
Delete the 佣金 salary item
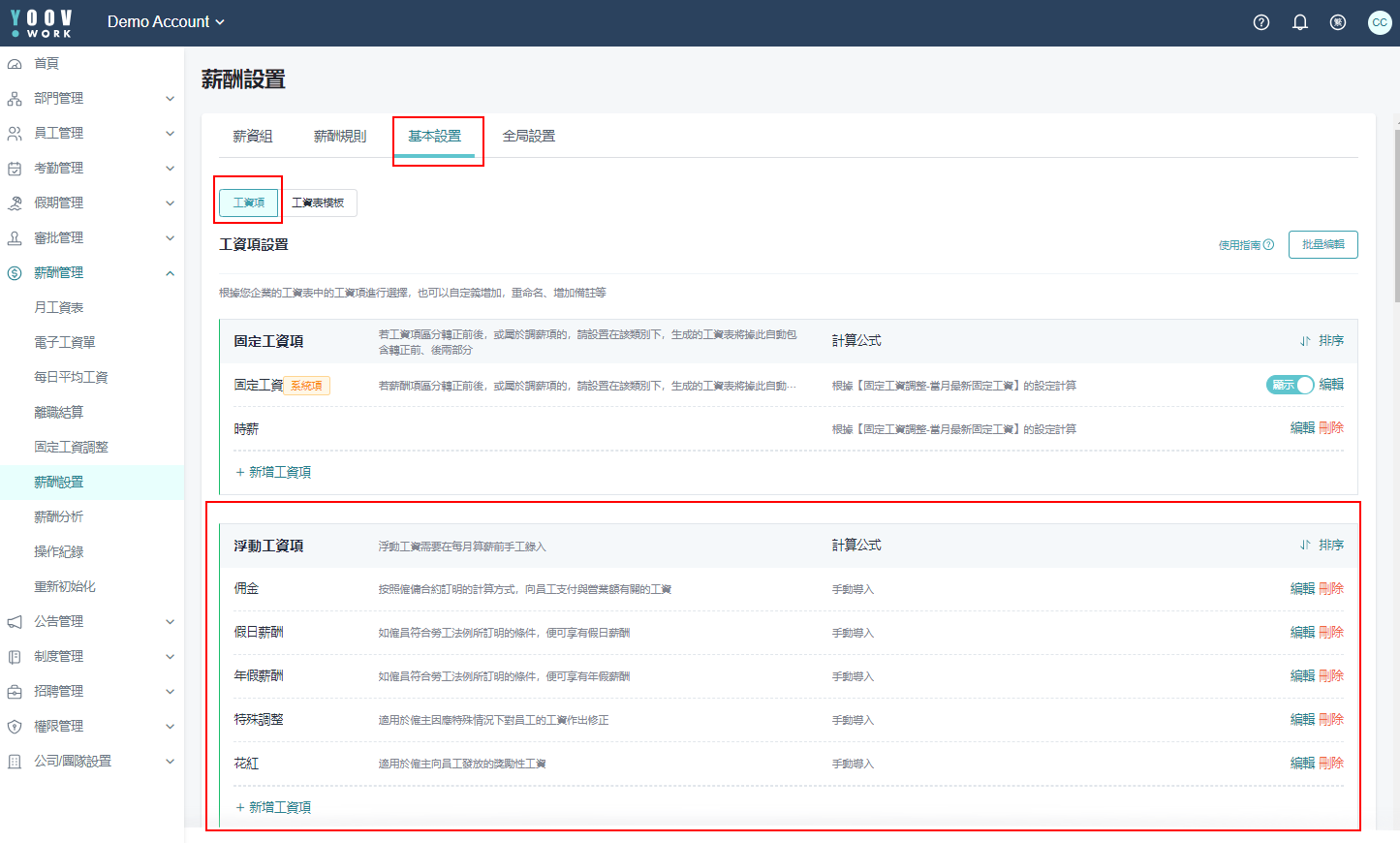point(1331,589)
